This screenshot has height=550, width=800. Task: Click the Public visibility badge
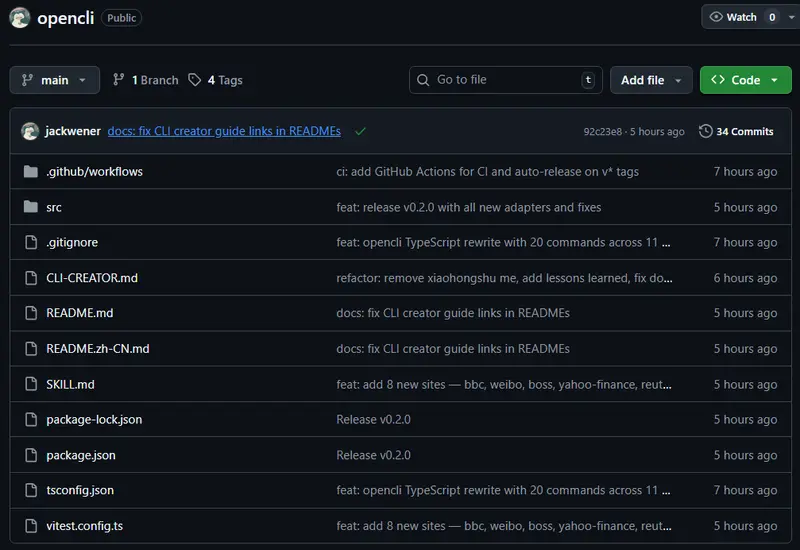pyautogui.click(x=121, y=18)
